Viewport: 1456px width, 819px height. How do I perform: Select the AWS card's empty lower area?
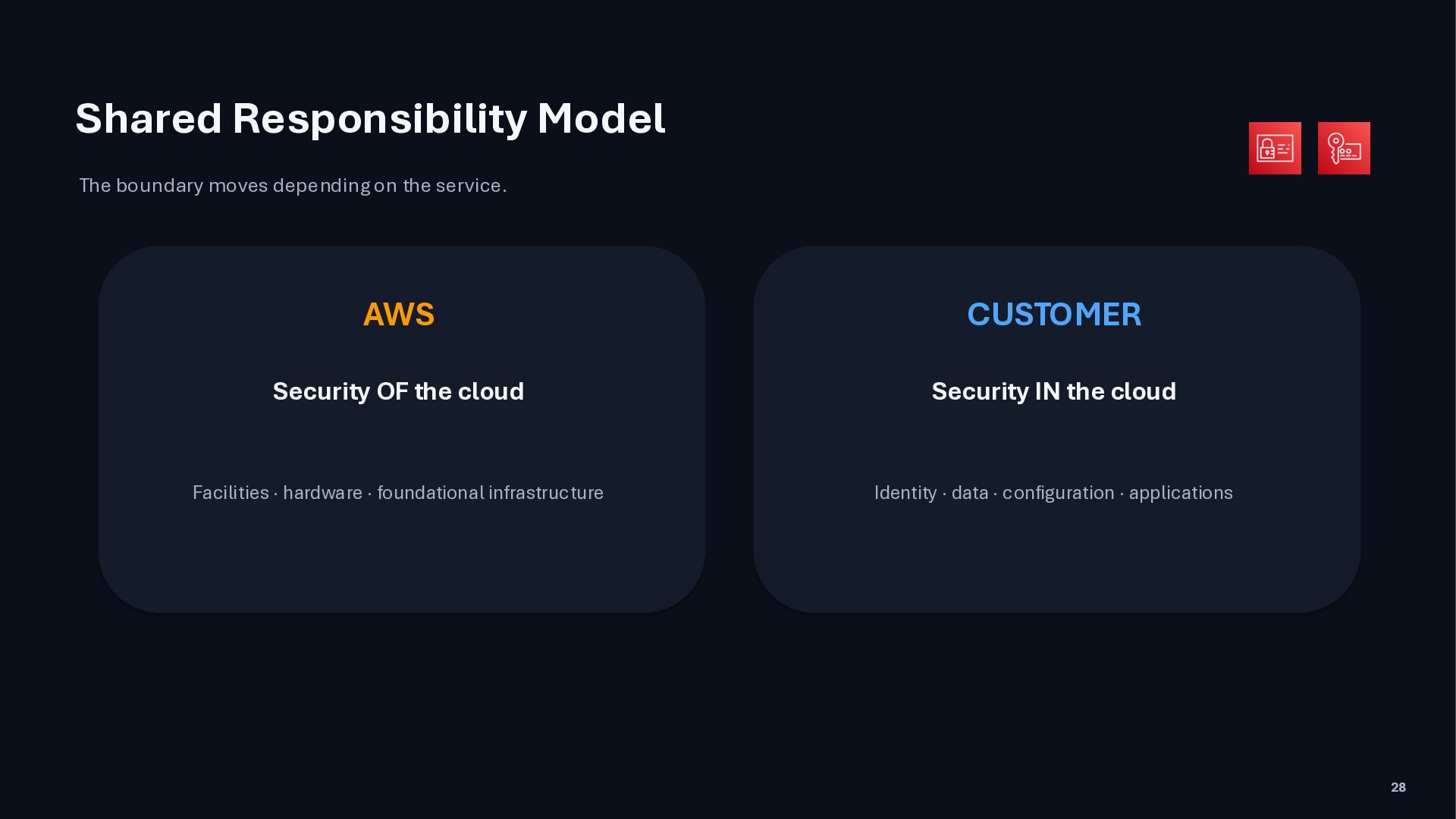tap(401, 561)
